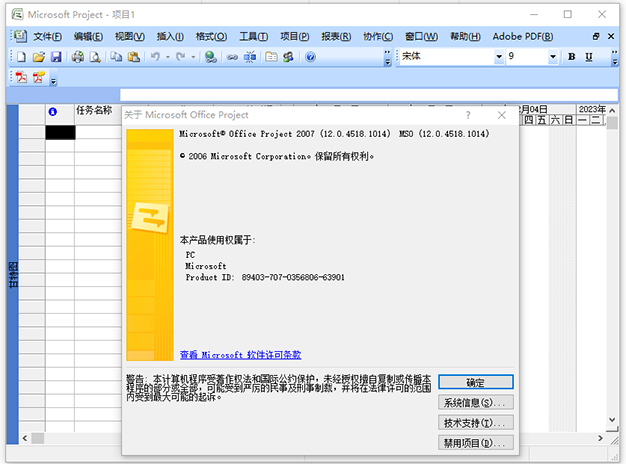626x464 pixels.
Task: Click 禁用项目(D)... button
Action: click(x=475, y=442)
